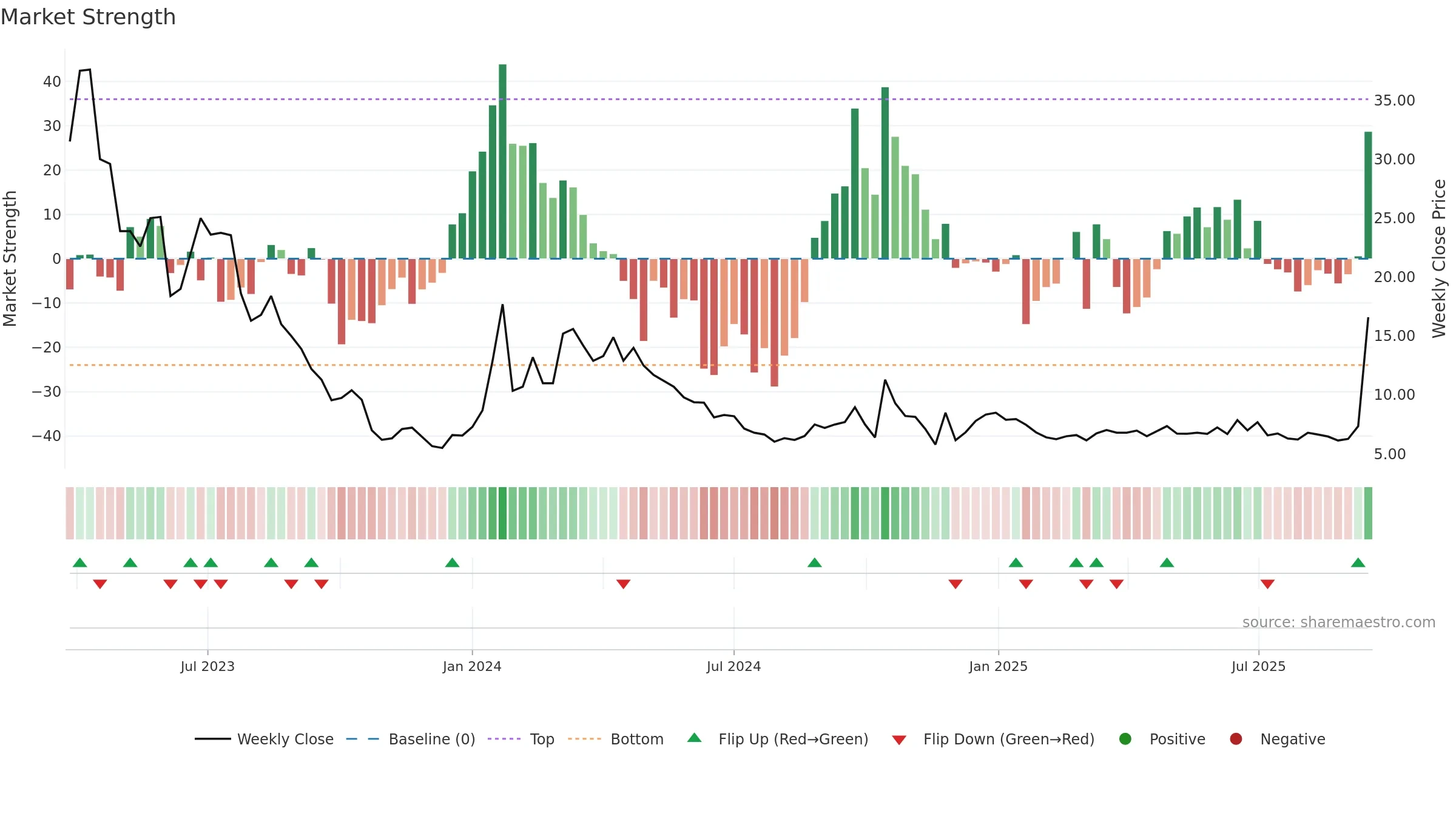Click the darkest green heatmap cell near Jan 2024
The image size is (1456, 819).
pyautogui.click(x=502, y=513)
